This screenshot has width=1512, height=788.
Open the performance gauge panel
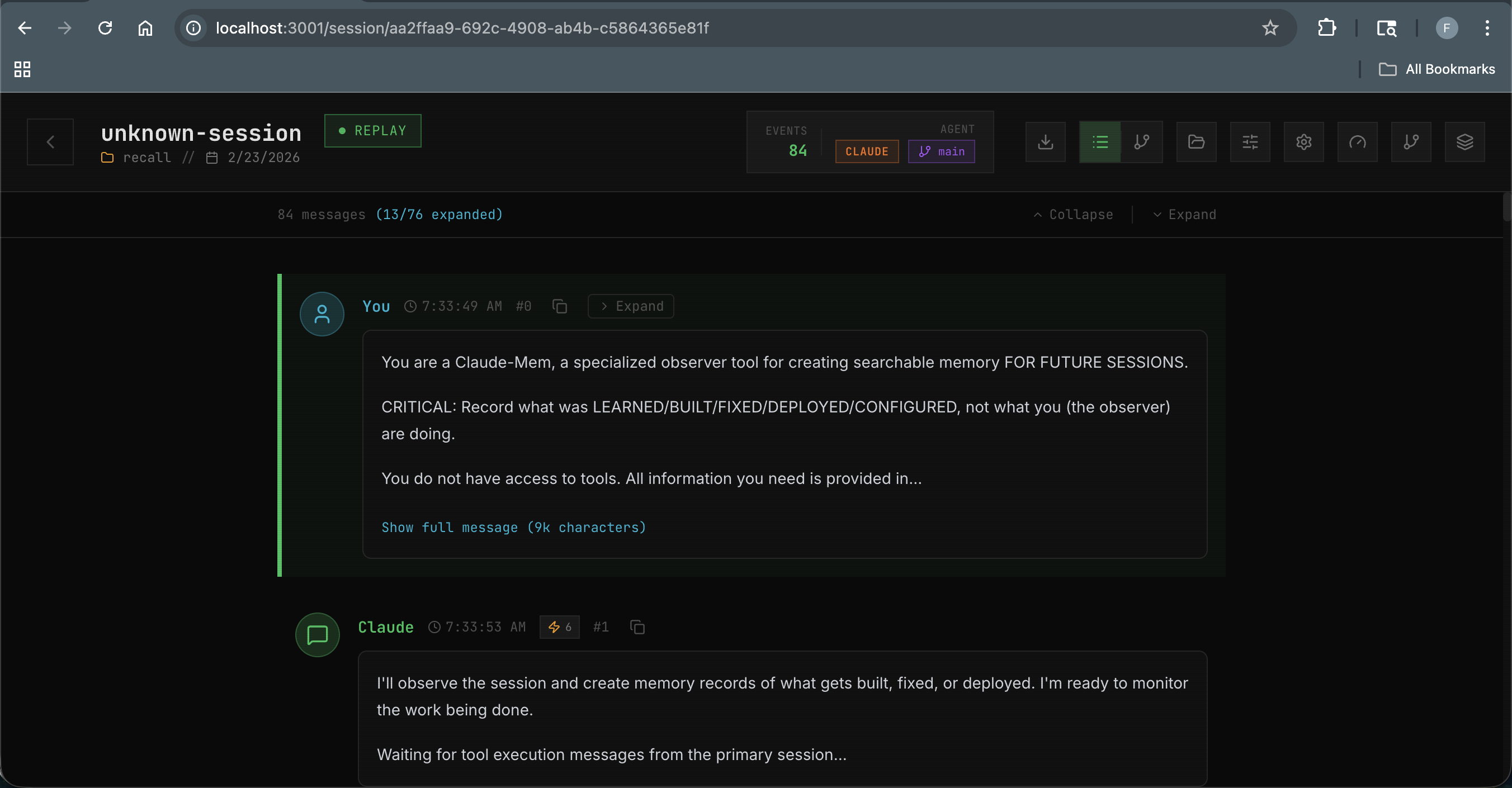click(x=1357, y=142)
